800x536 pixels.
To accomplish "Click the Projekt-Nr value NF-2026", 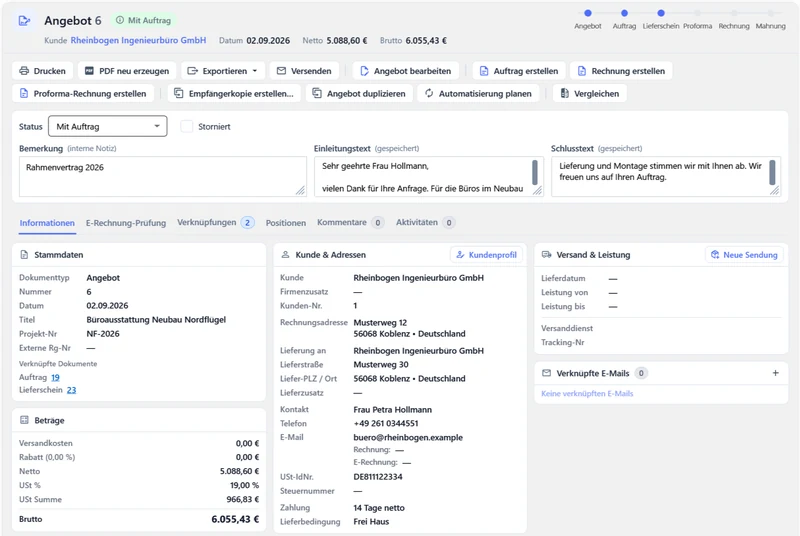I will click(103, 334).
